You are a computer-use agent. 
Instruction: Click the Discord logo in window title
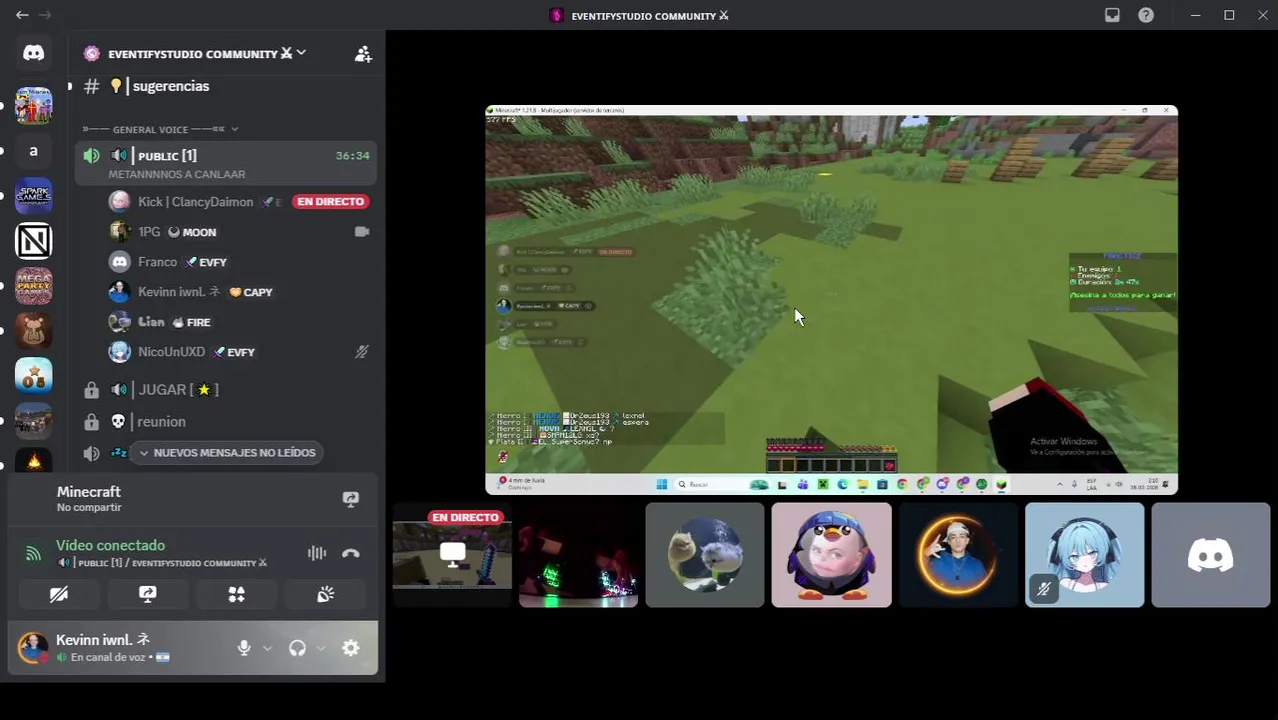[x=558, y=15]
